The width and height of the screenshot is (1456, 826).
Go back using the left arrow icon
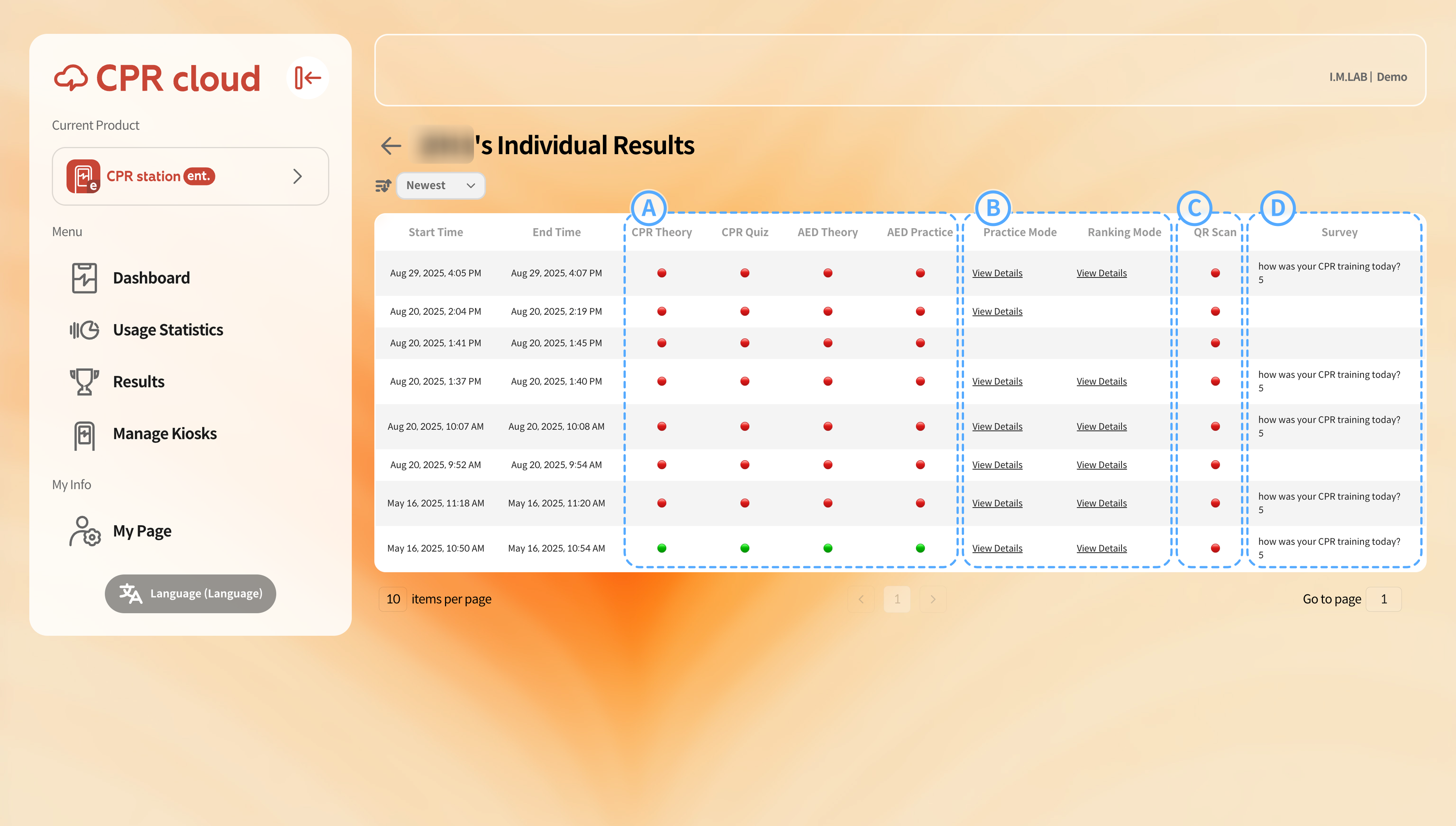(391, 146)
